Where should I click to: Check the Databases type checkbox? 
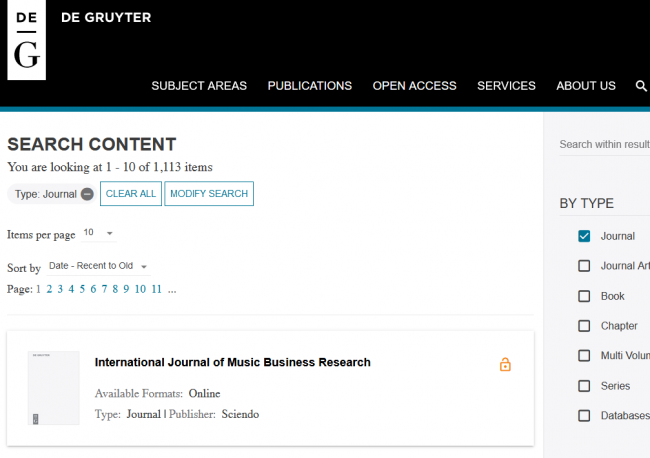tap(584, 416)
